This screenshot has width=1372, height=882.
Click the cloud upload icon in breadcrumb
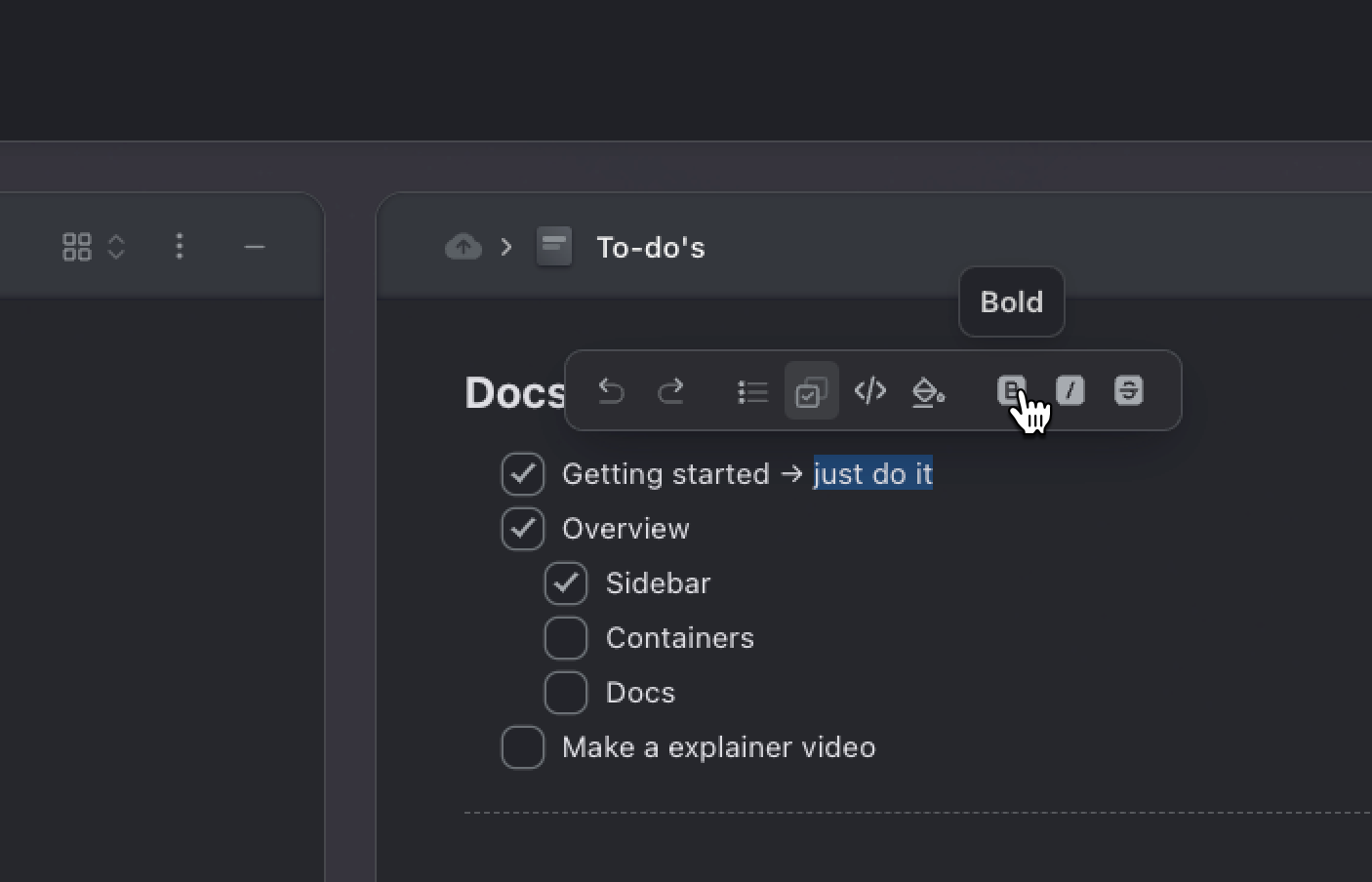pyautogui.click(x=464, y=247)
